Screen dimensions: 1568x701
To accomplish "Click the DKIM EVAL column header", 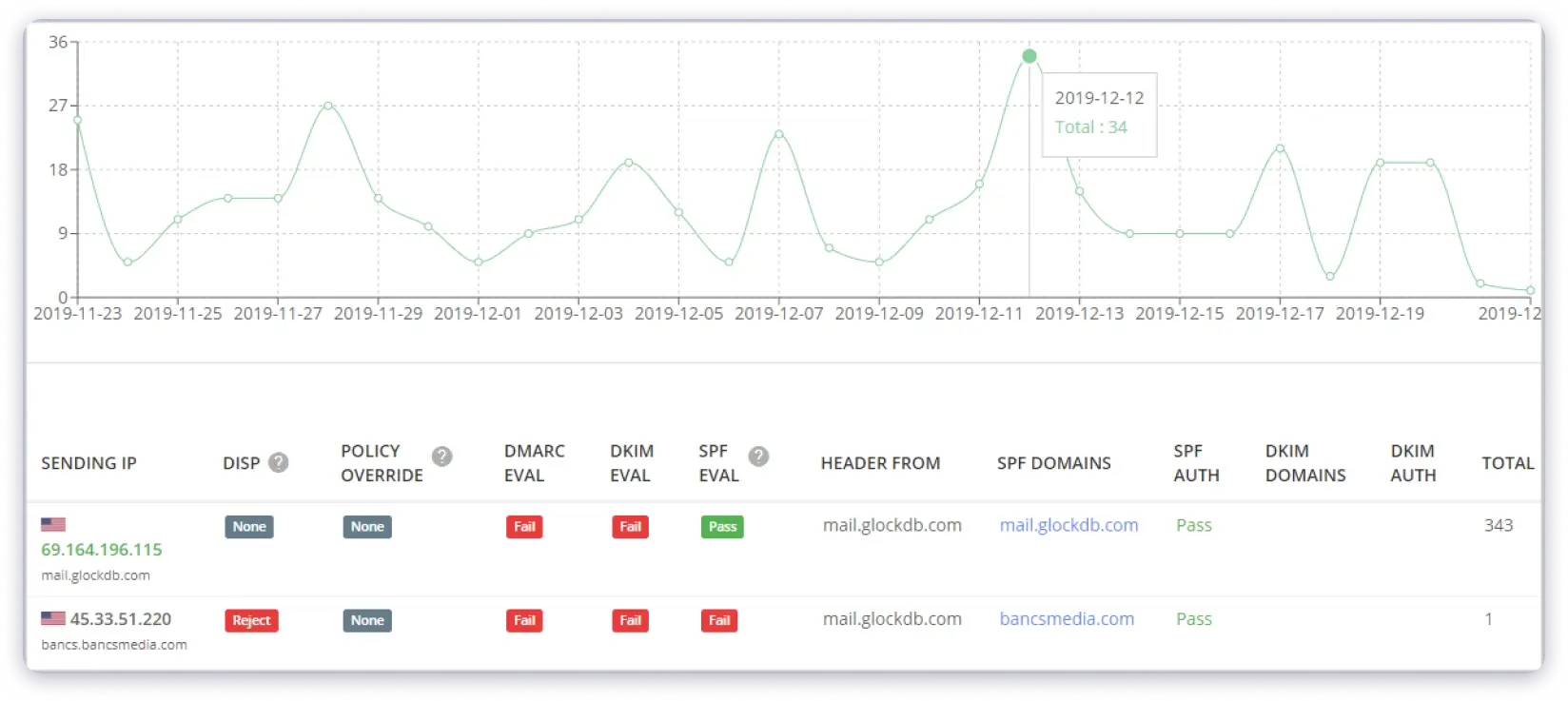I will pyautogui.click(x=632, y=463).
